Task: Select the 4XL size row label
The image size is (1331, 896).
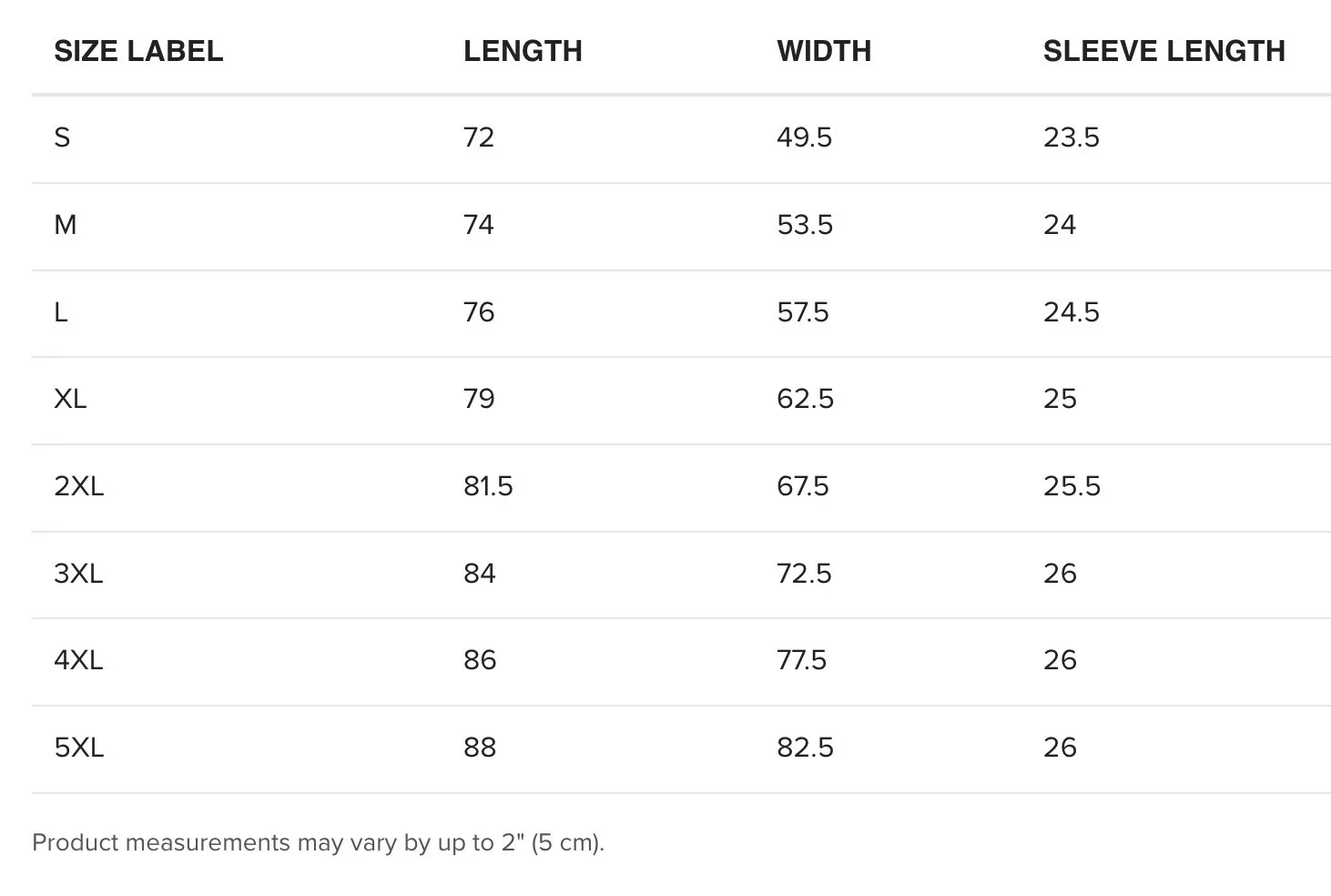Action: [x=78, y=660]
